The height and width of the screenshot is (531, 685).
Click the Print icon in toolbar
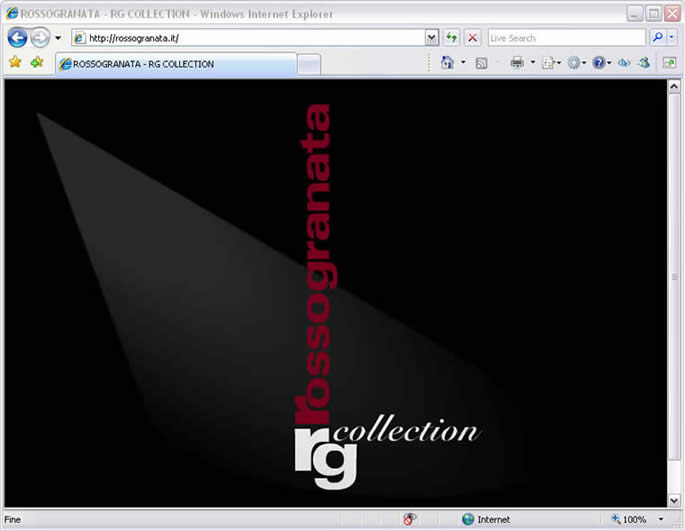coord(517,63)
